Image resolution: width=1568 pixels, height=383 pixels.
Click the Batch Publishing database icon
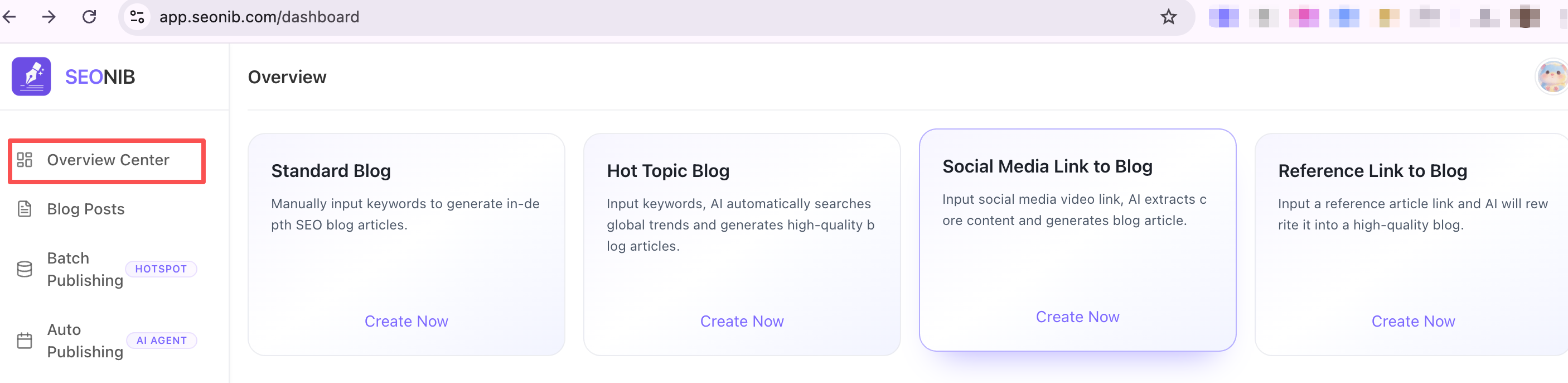tap(25, 269)
